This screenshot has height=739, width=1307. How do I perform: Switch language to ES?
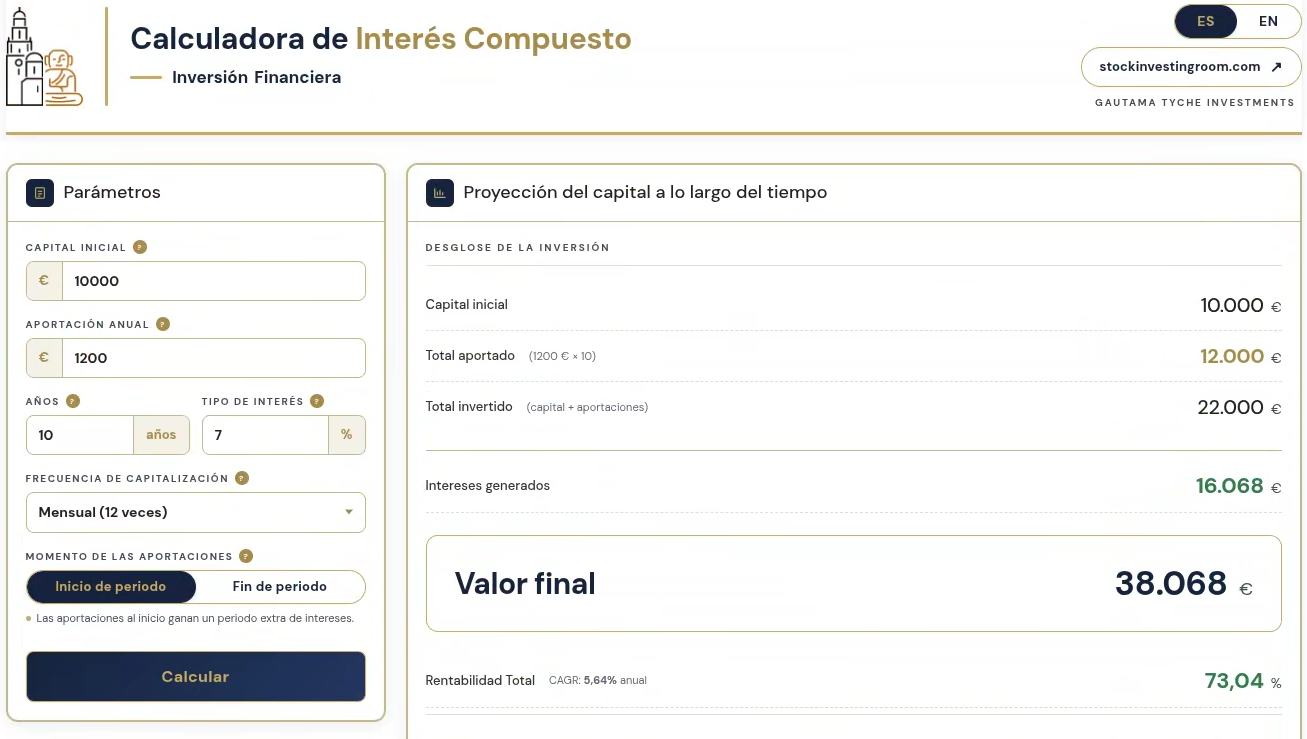(1206, 21)
